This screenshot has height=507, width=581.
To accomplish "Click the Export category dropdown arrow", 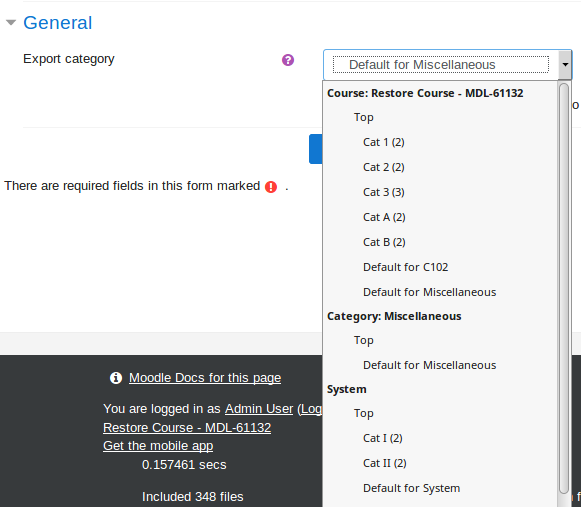I will (x=565, y=64).
